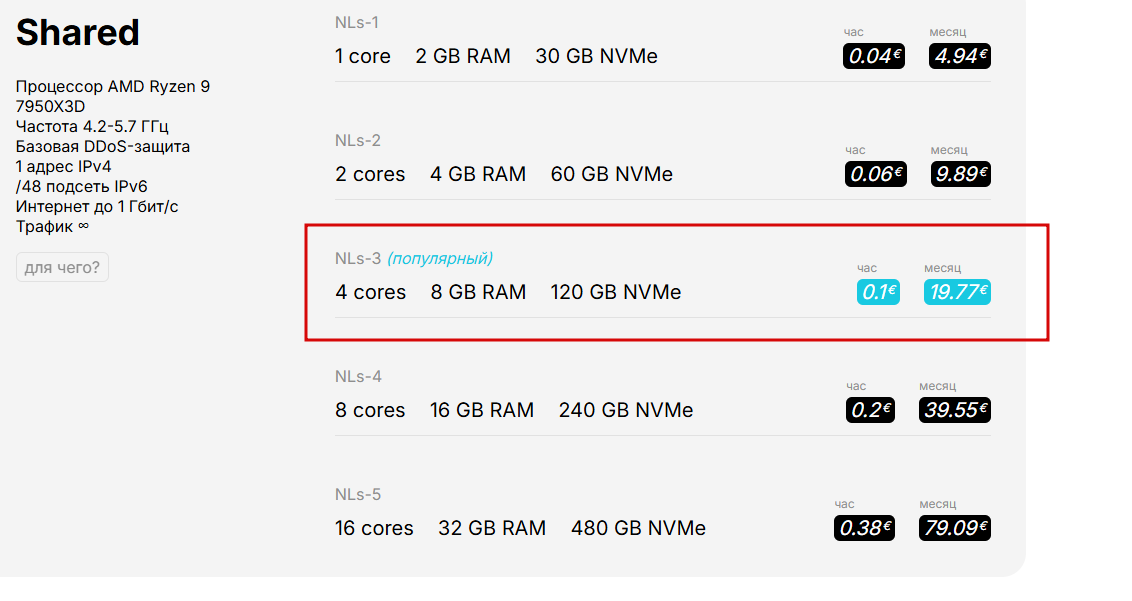Click the 'популярный' label
The height and width of the screenshot is (601, 1132).
pyautogui.click(x=440, y=258)
